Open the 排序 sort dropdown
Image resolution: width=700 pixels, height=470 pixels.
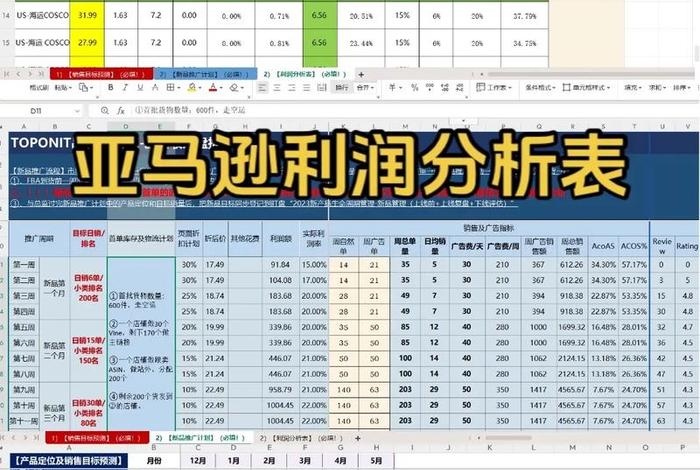(681, 87)
